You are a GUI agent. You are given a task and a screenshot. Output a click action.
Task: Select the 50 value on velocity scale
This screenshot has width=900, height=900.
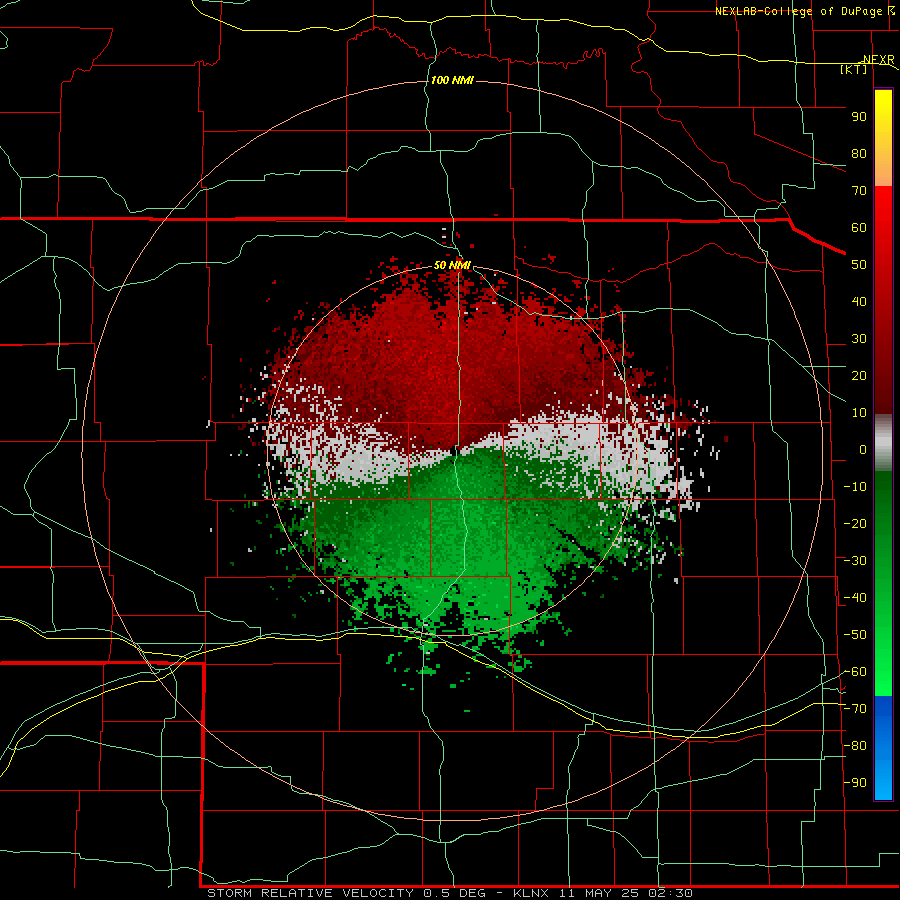[x=859, y=265]
